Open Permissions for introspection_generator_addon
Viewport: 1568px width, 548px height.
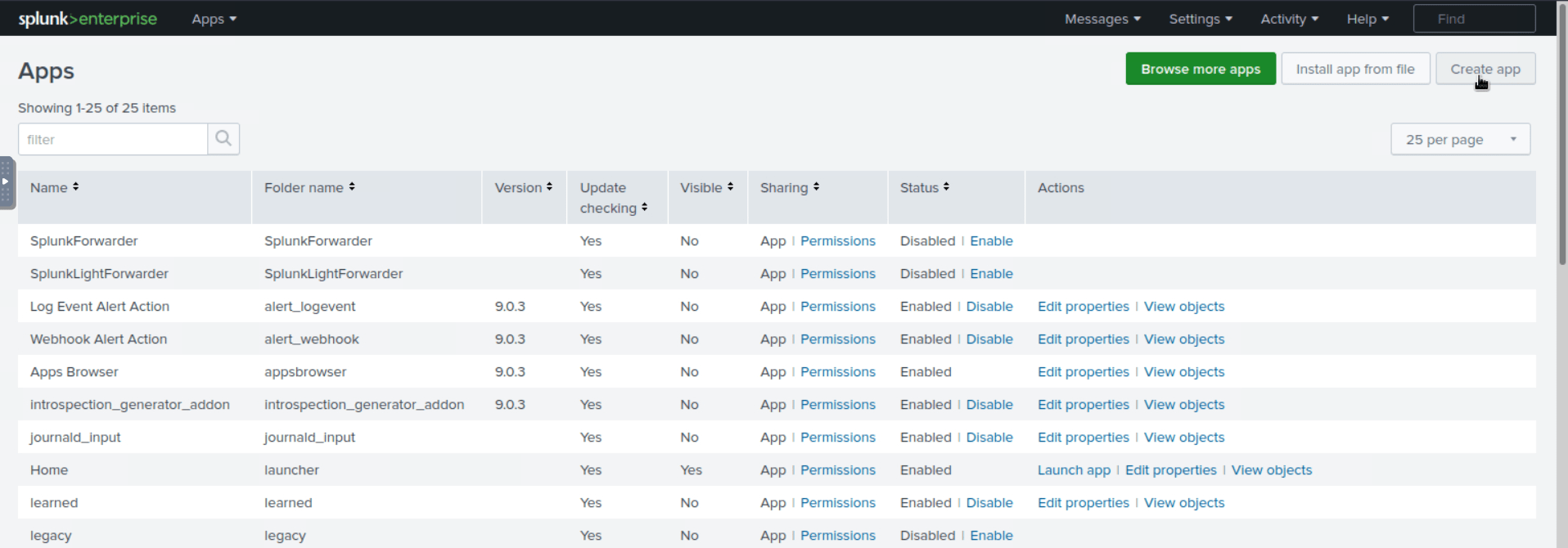point(838,404)
